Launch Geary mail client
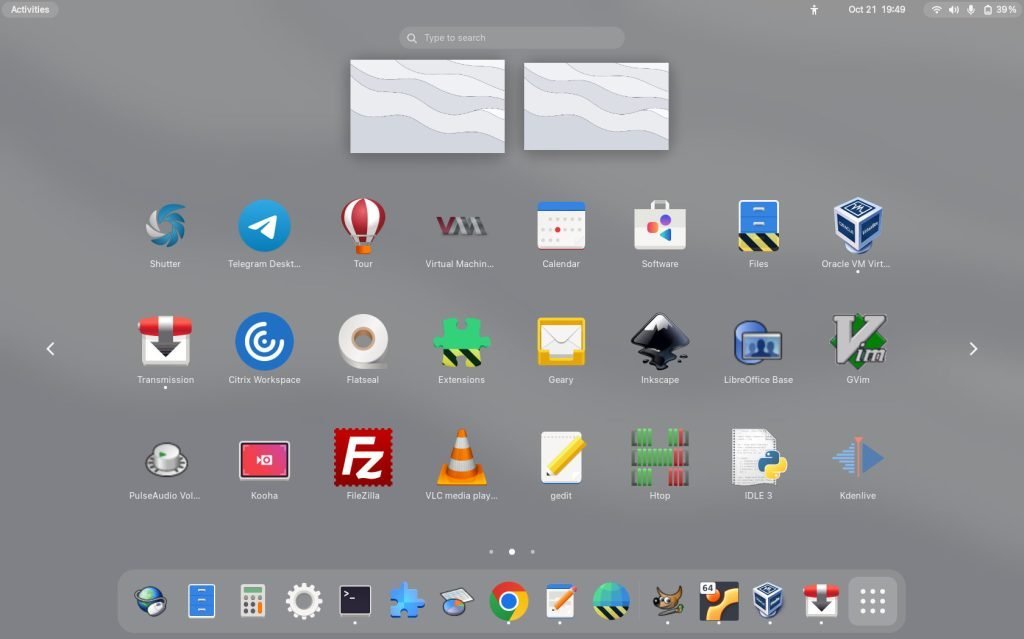This screenshot has width=1024, height=639. (561, 341)
